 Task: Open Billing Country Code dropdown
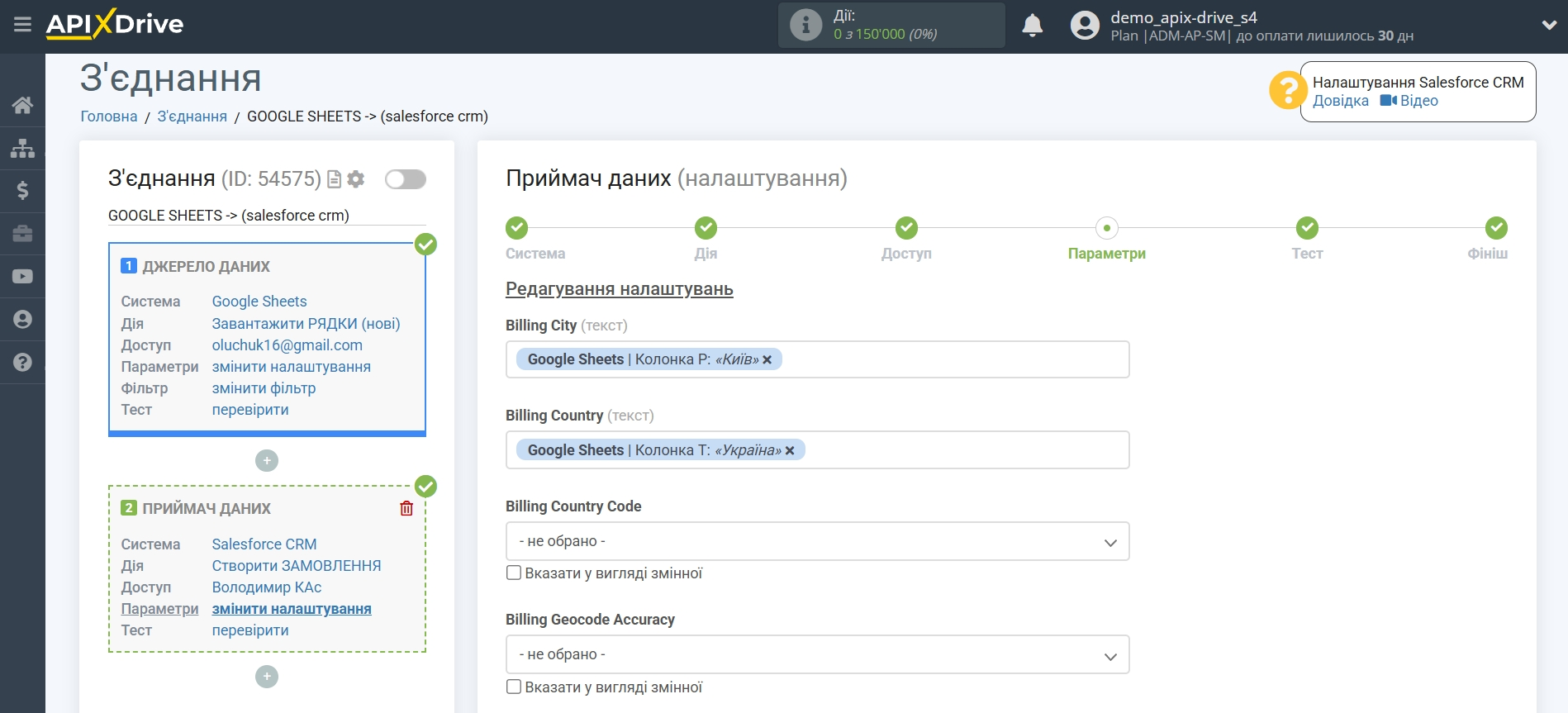tap(817, 541)
